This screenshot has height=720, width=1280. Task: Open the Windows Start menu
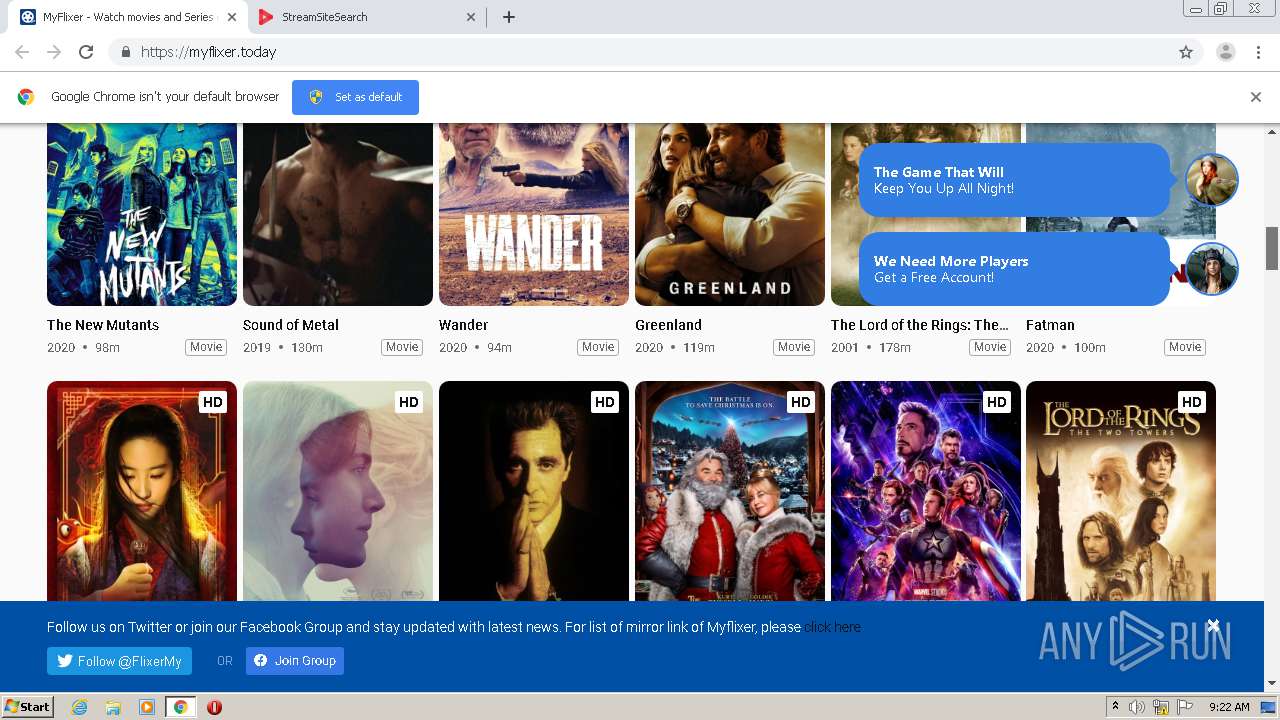tap(27, 707)
